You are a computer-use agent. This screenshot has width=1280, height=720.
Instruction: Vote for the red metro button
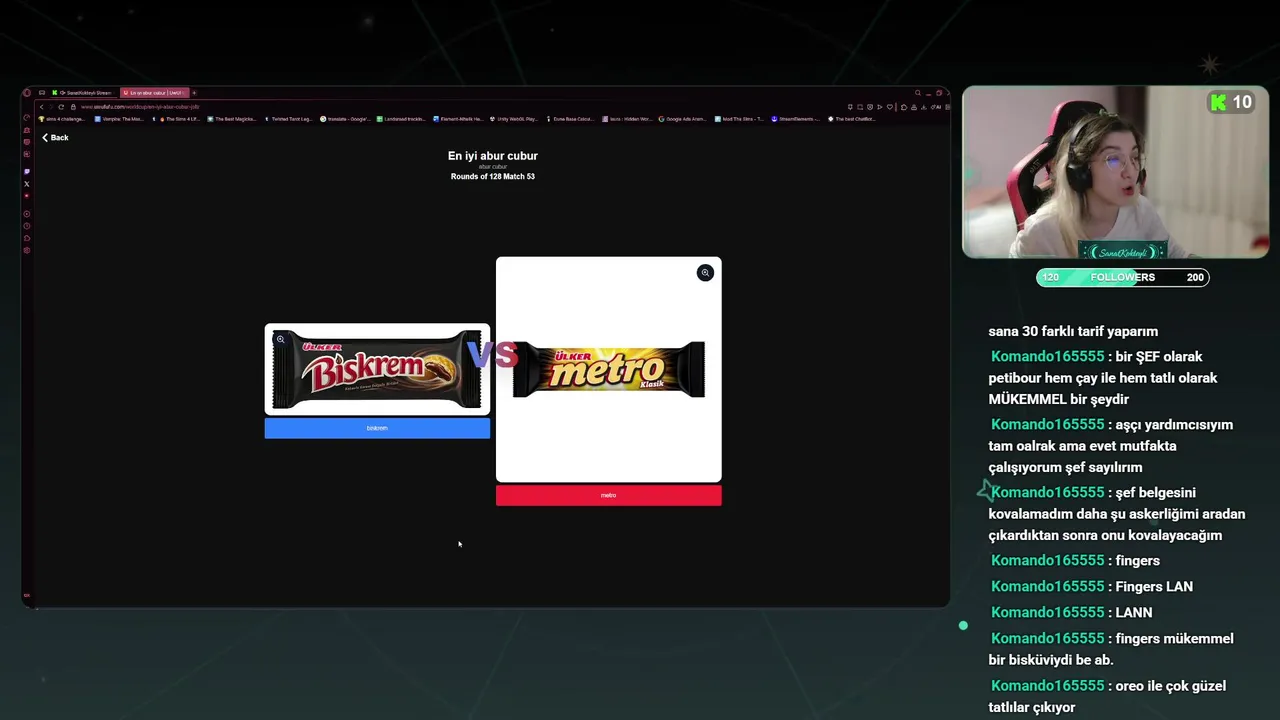pyautogui.click(x=608, y=495)
